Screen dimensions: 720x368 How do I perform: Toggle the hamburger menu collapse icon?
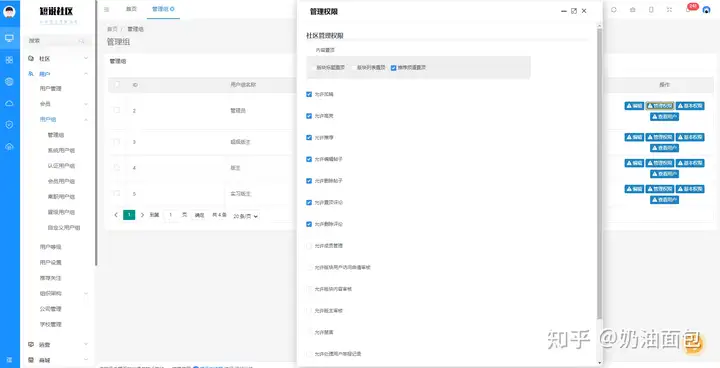107,9
